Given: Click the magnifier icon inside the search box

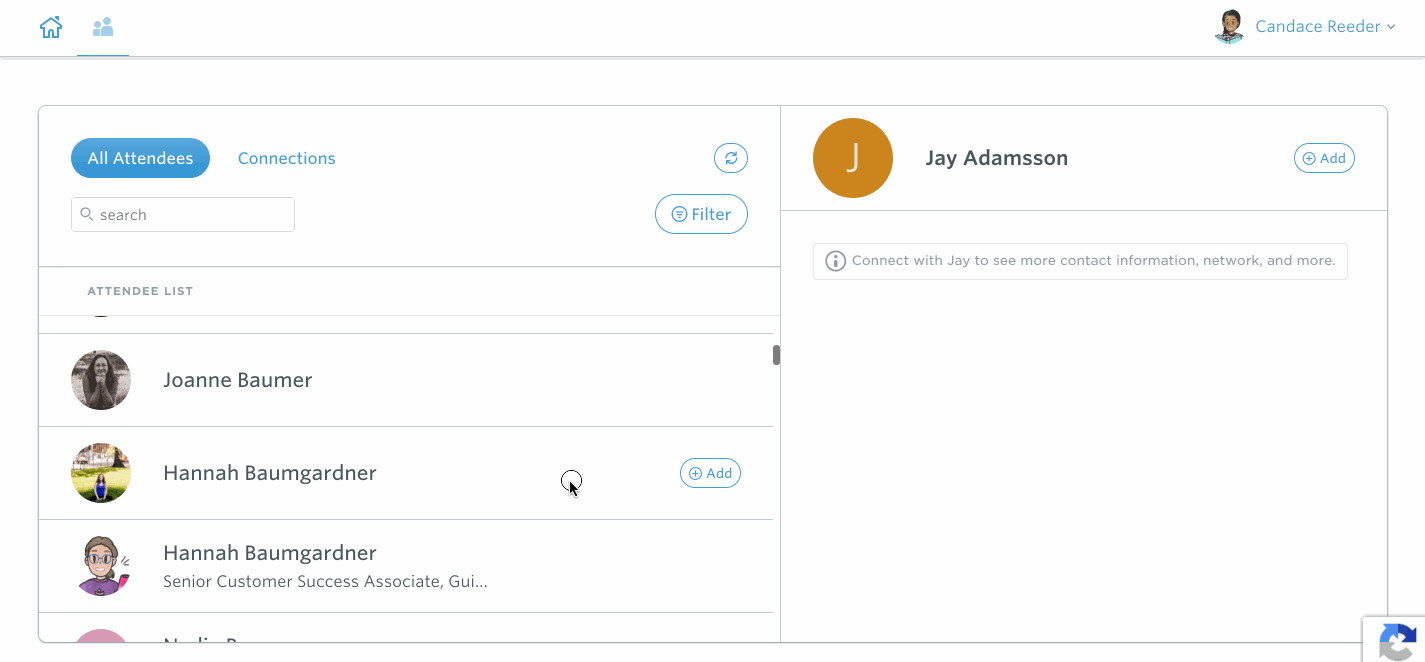Looking at the screenshot, I should tap(88, 214).
